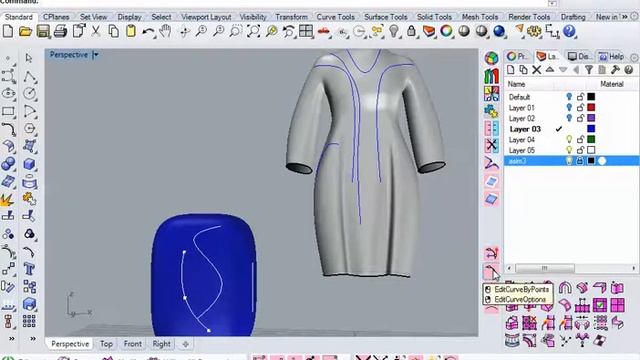
Task: Save the model with the floppy disk icon
Action: pyautogui.click(x=43, y=31)
